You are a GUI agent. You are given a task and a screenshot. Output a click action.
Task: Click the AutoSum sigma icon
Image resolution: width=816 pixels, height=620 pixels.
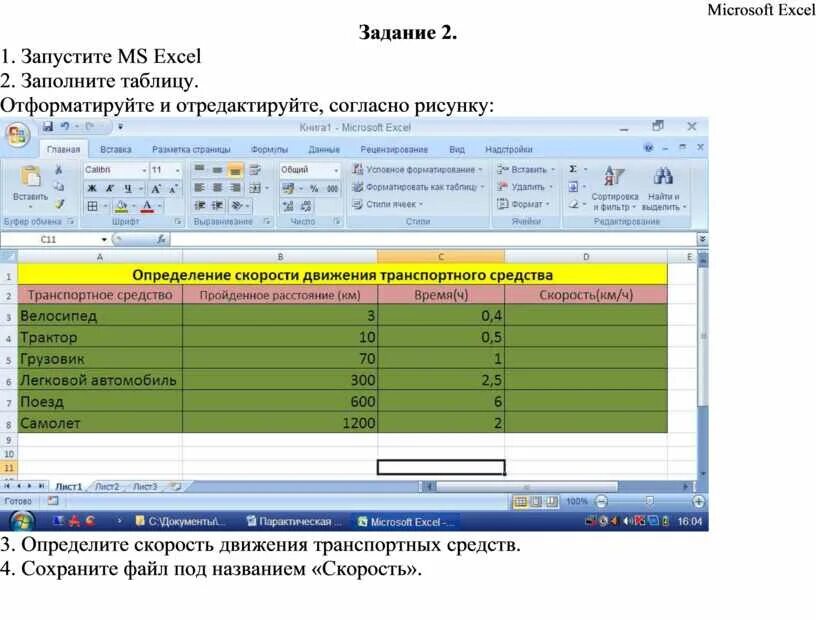pos(572,169)
